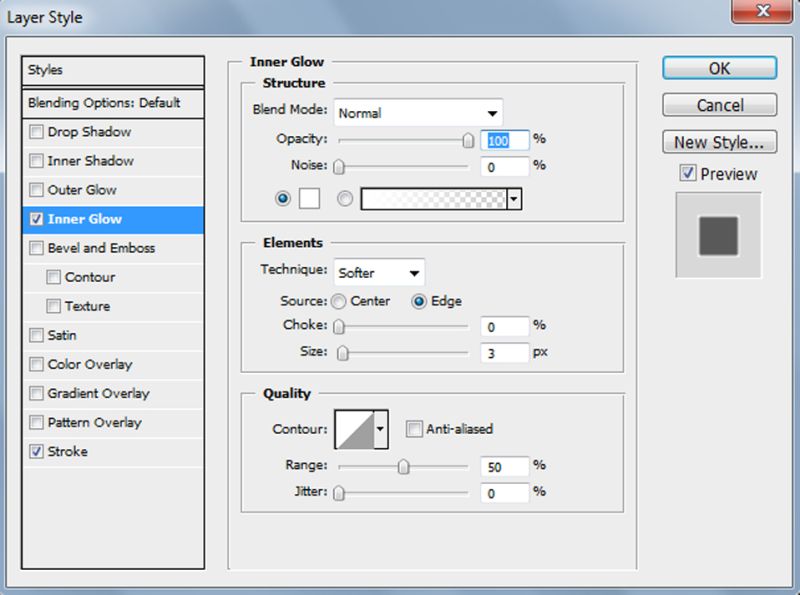The height and width of the screenshot is (595, 800).
Task: Click the Opacity value field
Action: point(505,140)
